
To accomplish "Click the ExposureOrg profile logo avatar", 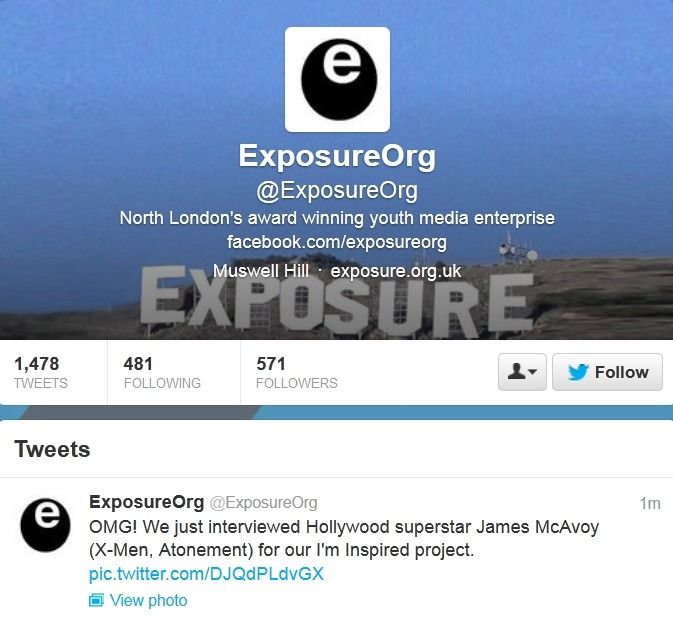I will pos(337,79).
